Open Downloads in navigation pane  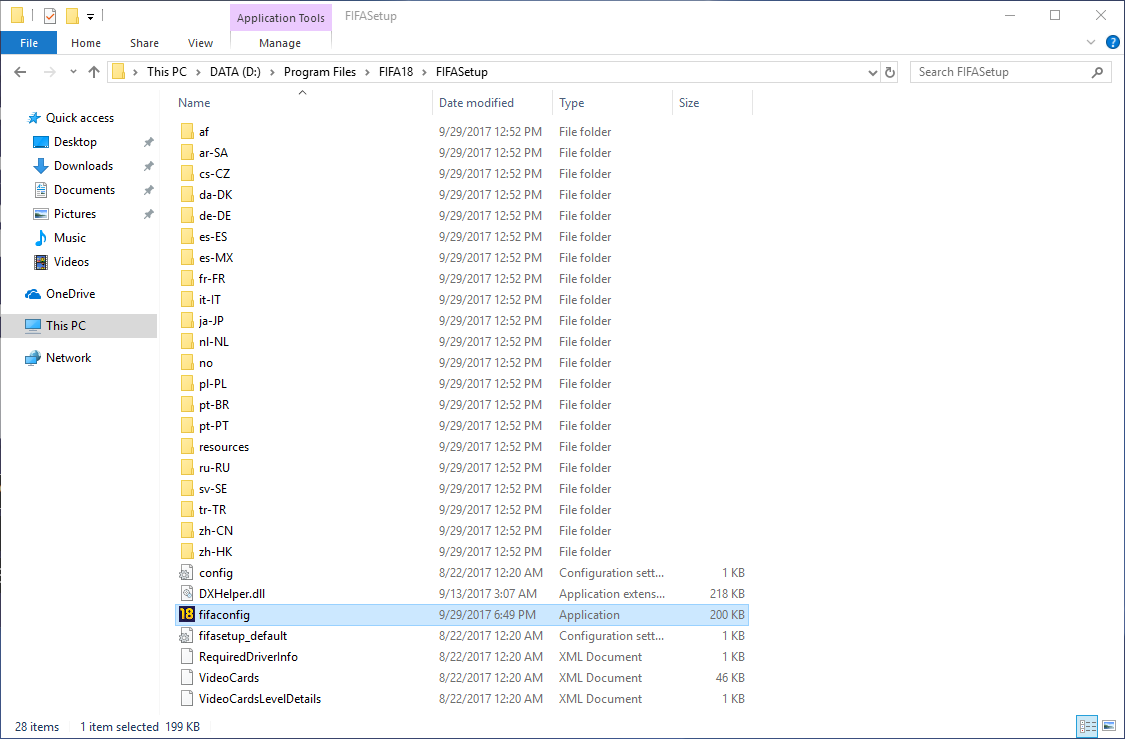pyautogui.click(x=83, y=166)
